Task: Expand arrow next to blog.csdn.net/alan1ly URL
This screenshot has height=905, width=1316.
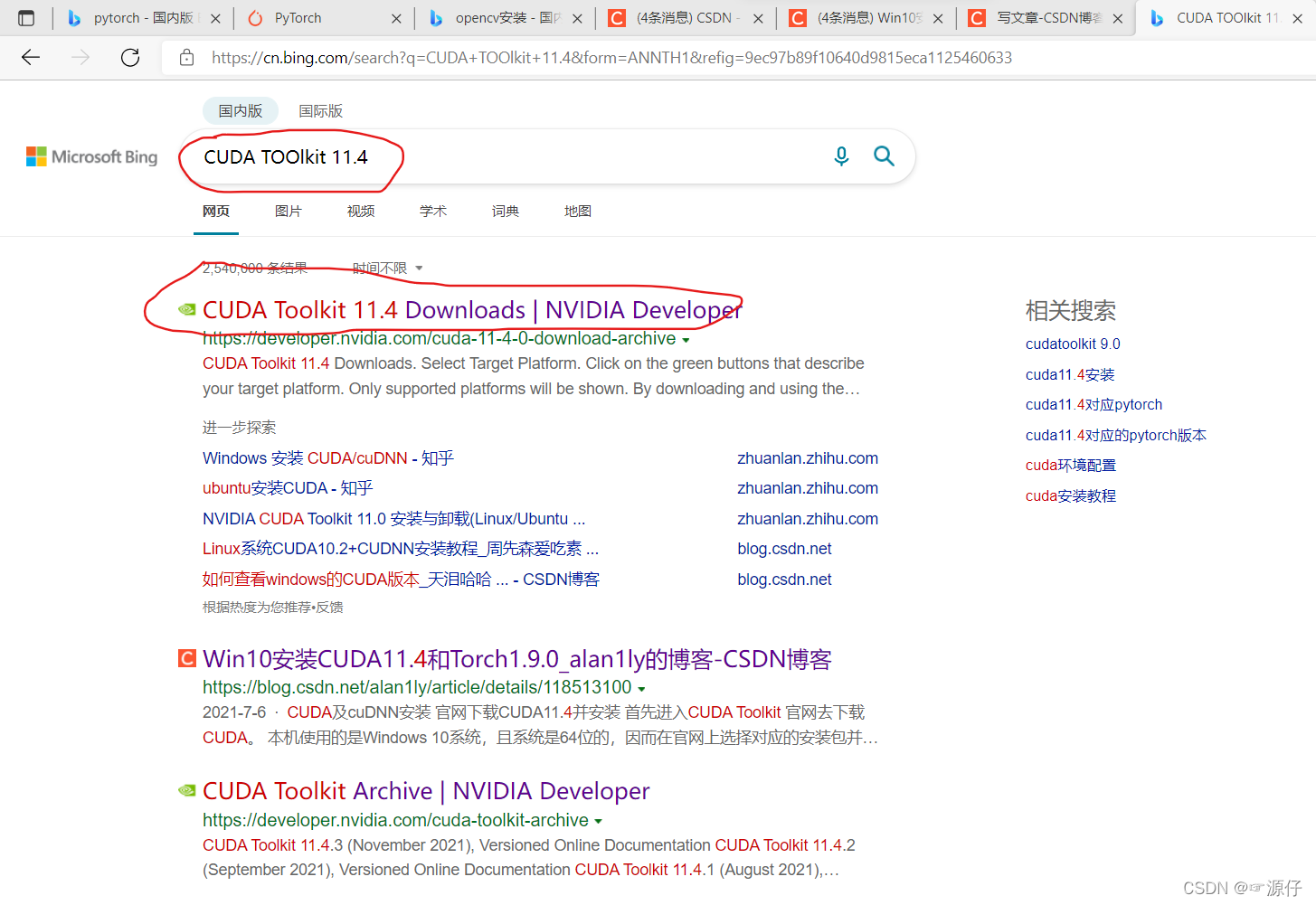Action: click(641, 690)
